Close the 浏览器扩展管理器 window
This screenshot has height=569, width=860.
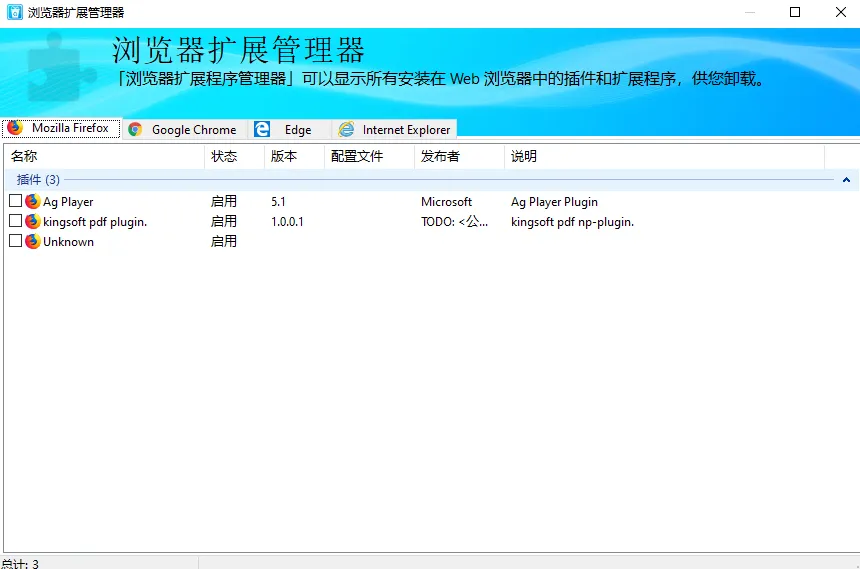point(841,12)
